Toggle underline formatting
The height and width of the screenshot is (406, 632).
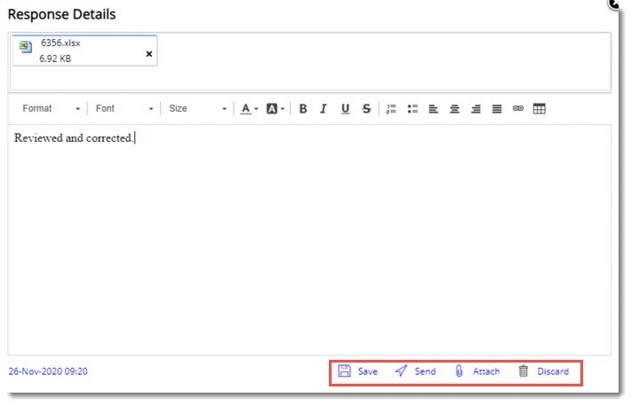pos(345,109)
